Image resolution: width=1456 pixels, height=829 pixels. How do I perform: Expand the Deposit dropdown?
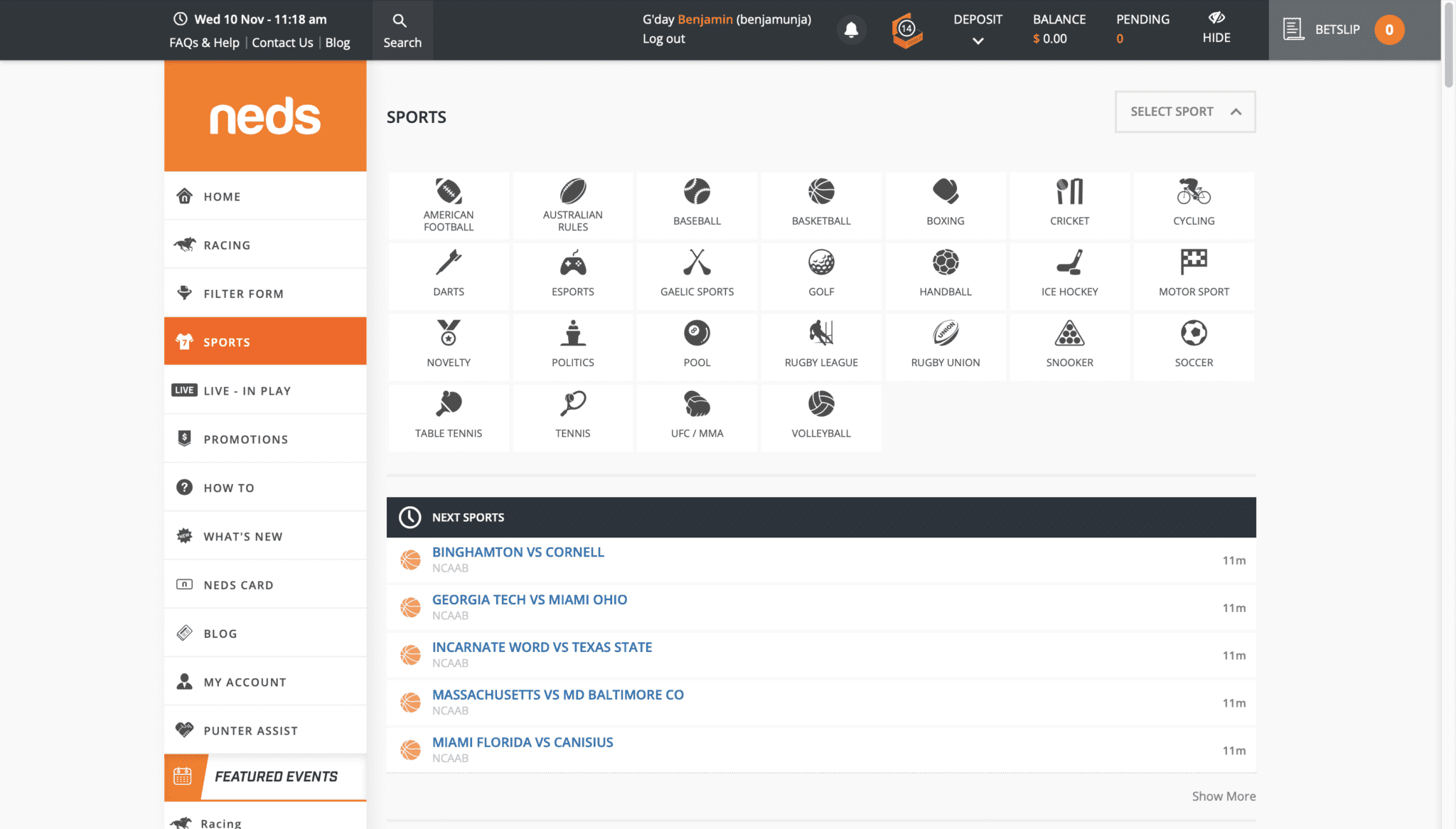point(978,29)
